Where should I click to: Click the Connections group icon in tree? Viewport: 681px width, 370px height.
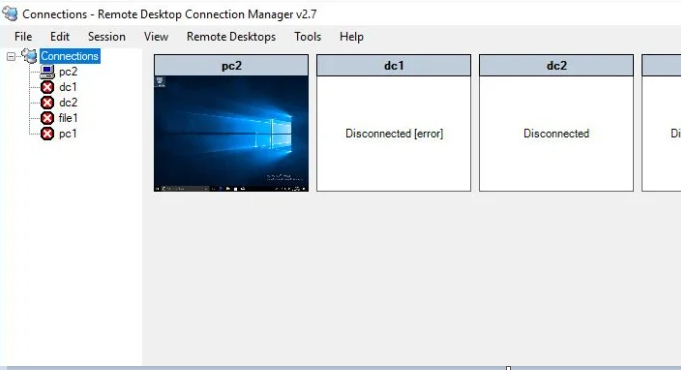pos(30,56)
